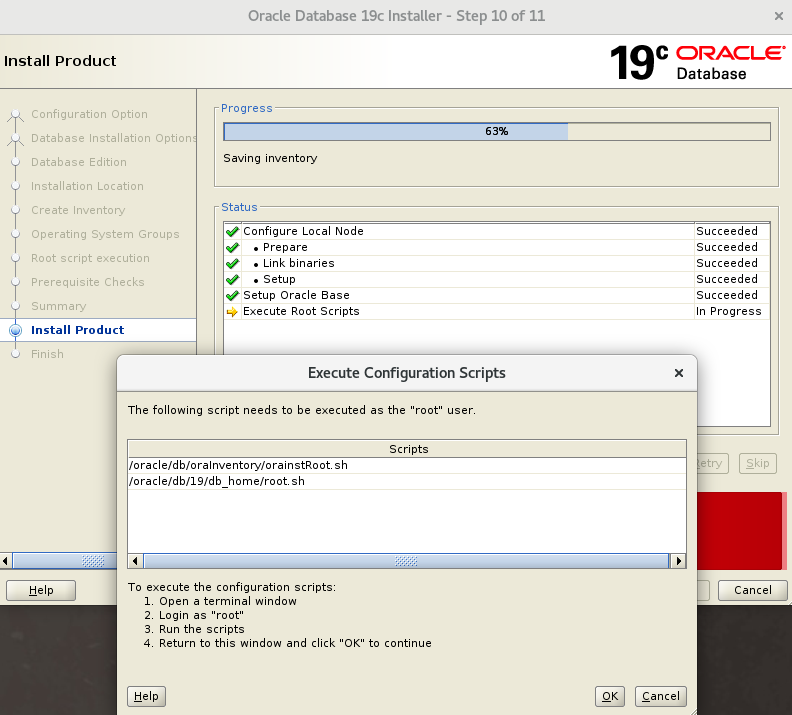
Task: Click the scripts list right scroll arrow
Action: [678, 561]
